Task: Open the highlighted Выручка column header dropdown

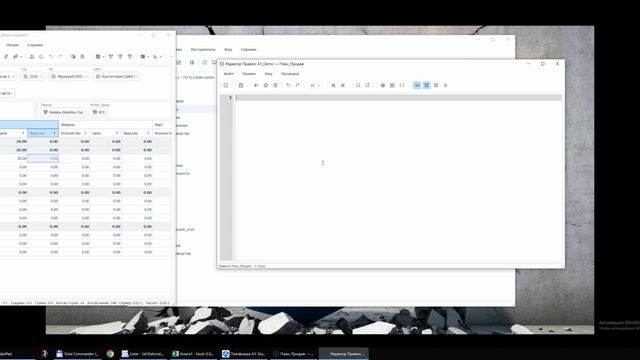Action: coord(54,133)
